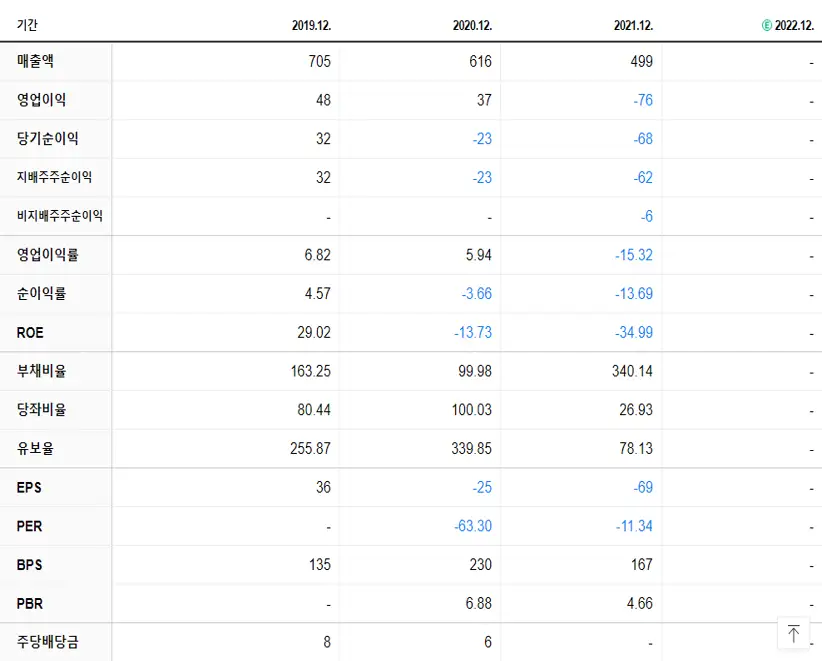Click the 주당배당금 row label
Screen dimensions: 822x661
click(x=48, y=642)
